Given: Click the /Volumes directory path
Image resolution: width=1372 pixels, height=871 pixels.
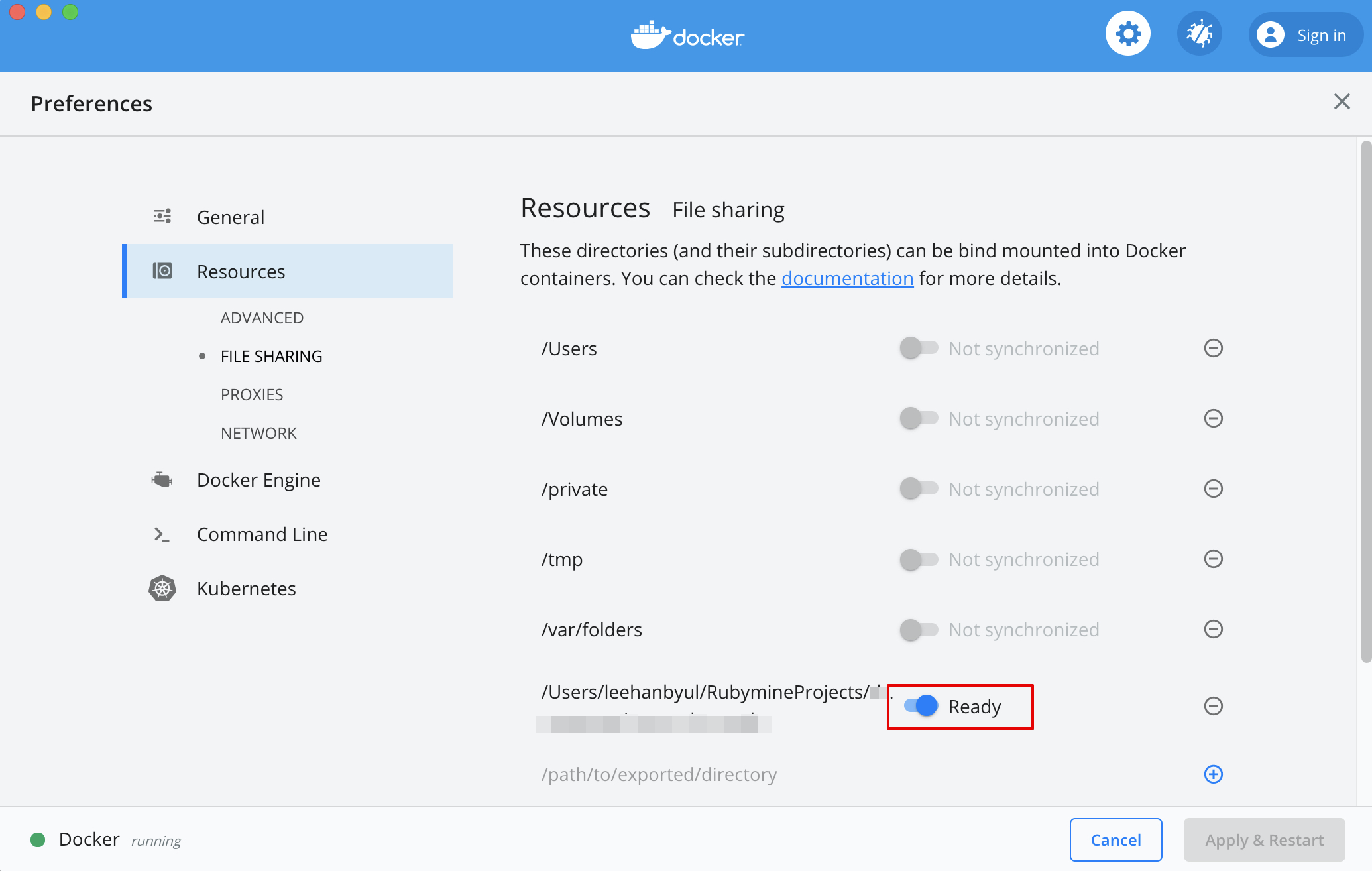Looking at the screenshot, I should coord(582,419).
